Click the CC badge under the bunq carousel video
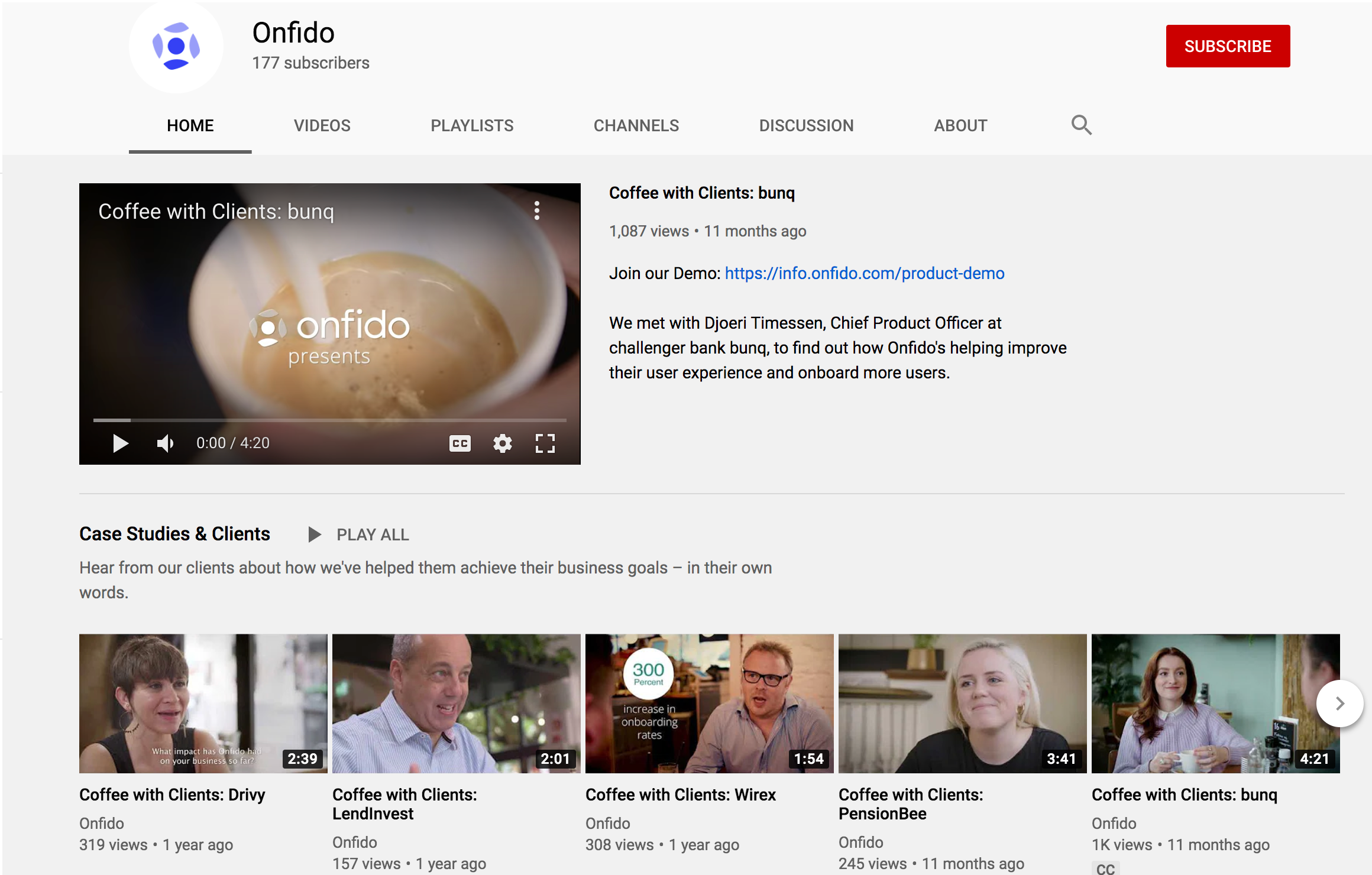Screen dimensions: 1372x875 tap(1105, 868)
